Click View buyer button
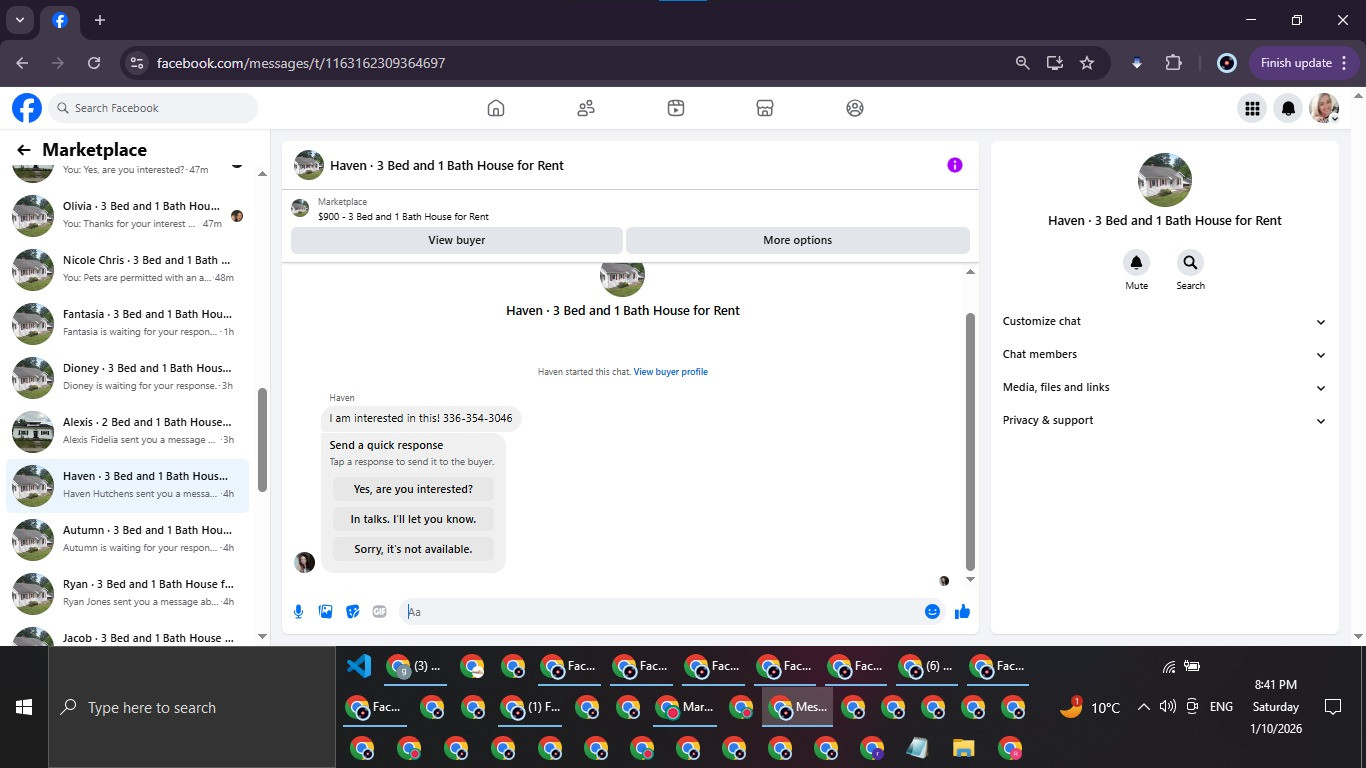The width and height of the screenshot is (1366, 768). [456, 240]
